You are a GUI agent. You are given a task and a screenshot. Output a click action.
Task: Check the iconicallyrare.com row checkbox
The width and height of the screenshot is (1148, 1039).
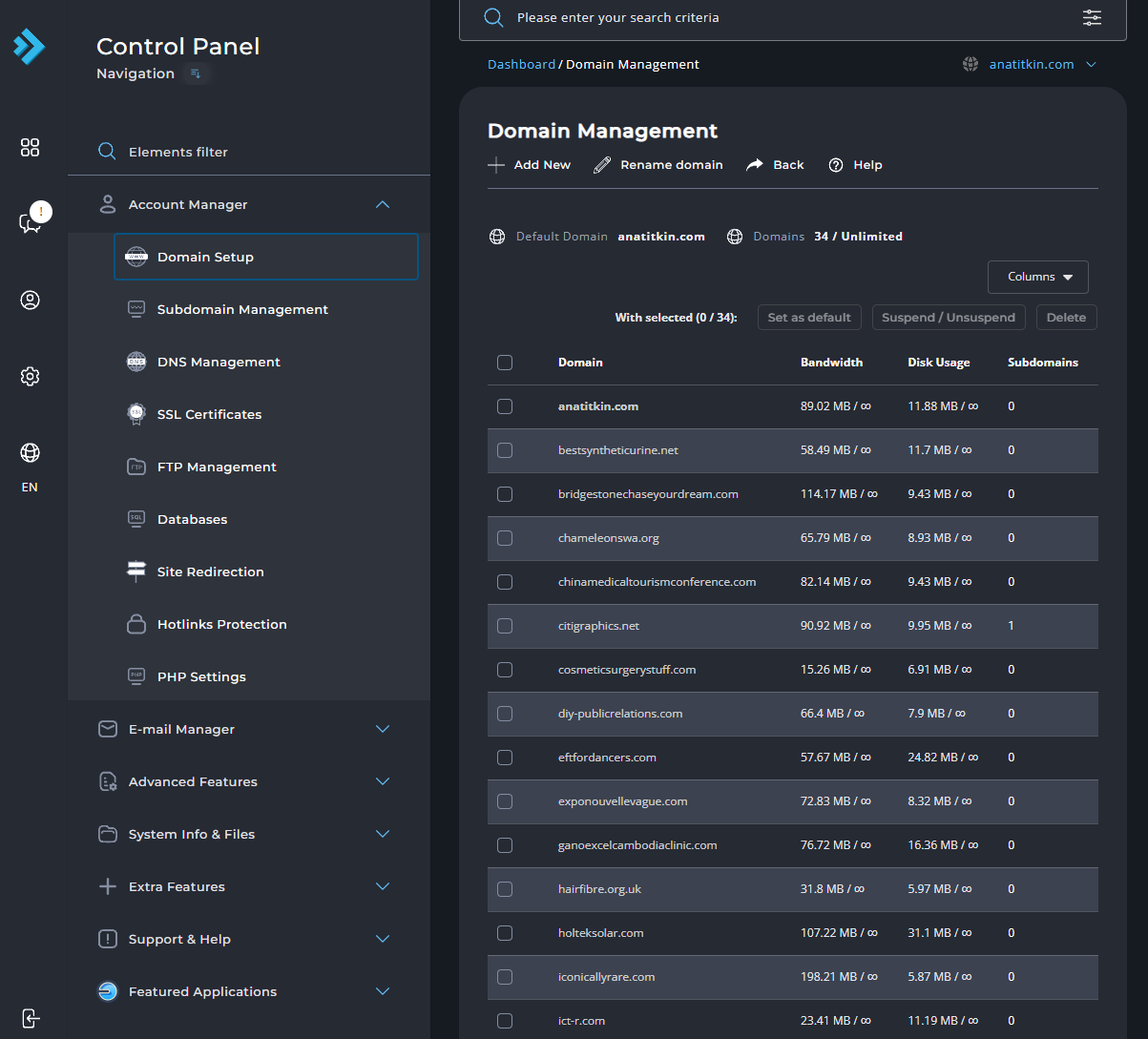(x=505, y=977)
